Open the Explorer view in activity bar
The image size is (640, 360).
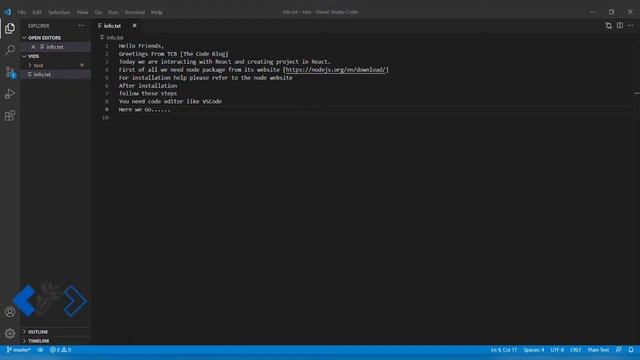(10, 28)
